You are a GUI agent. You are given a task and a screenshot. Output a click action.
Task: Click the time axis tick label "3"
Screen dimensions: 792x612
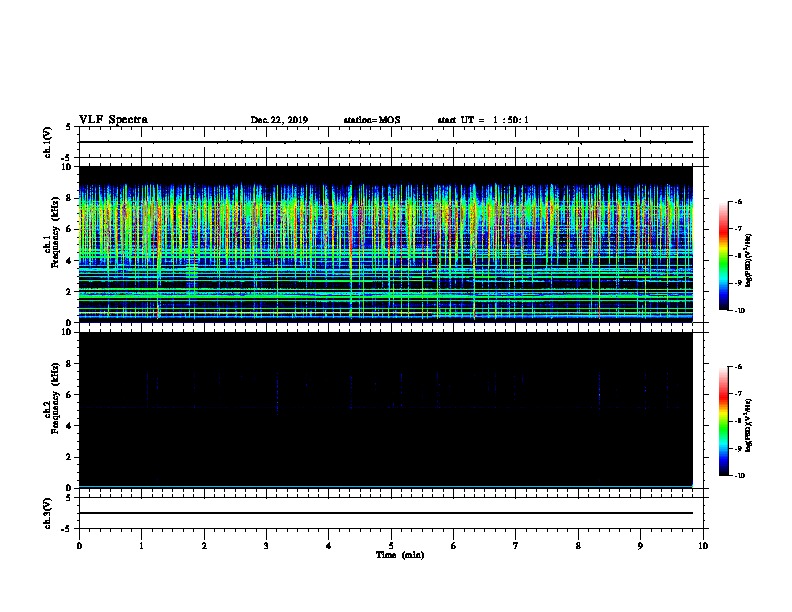pos(266,546)
